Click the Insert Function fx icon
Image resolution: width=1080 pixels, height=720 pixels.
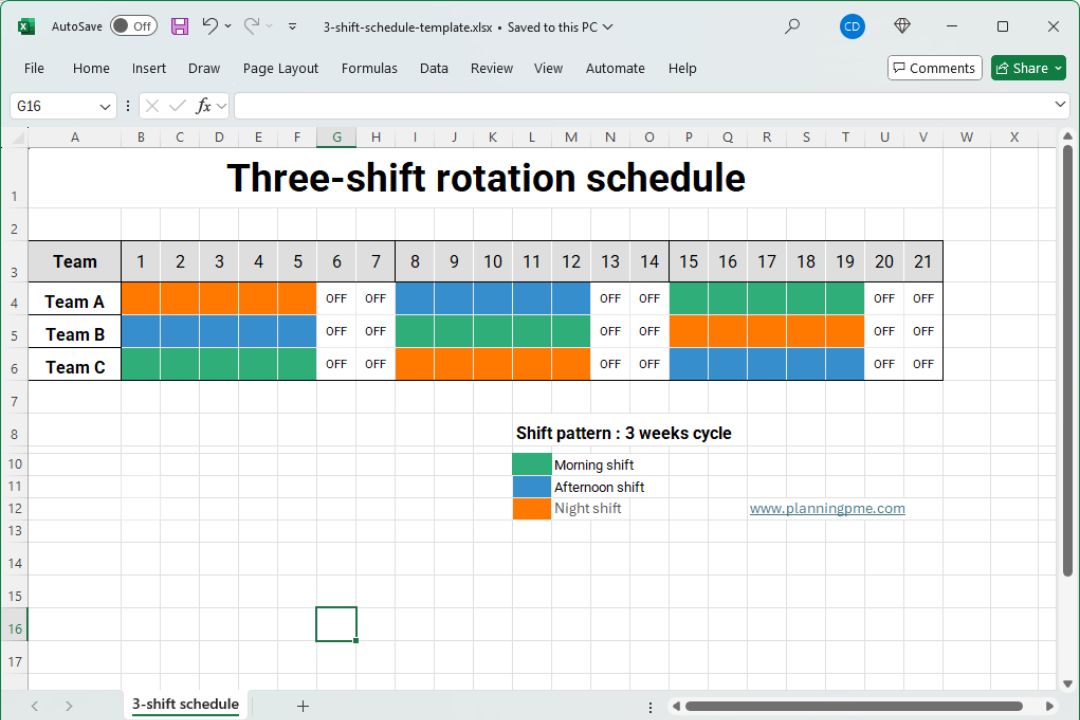pyautogui.click(x=203, y=106)
